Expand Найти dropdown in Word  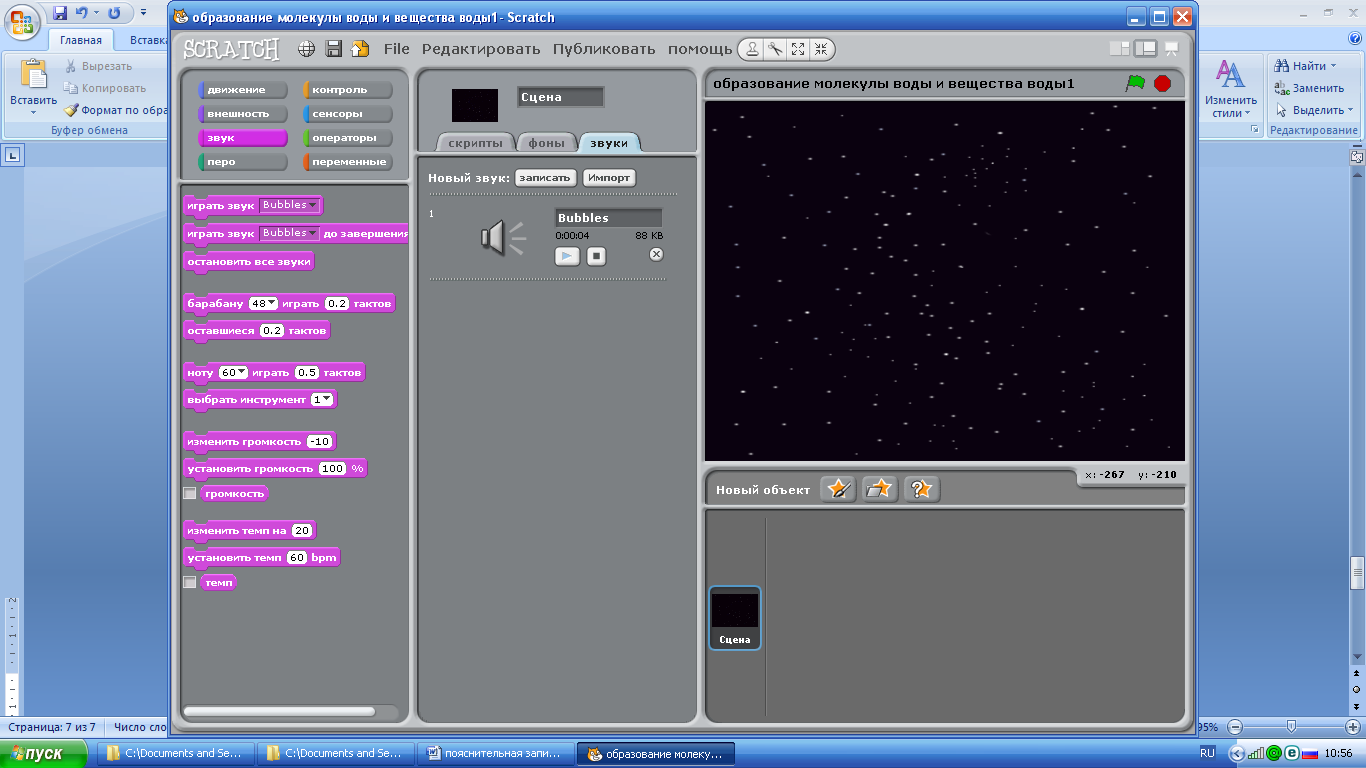[1335, 66]
